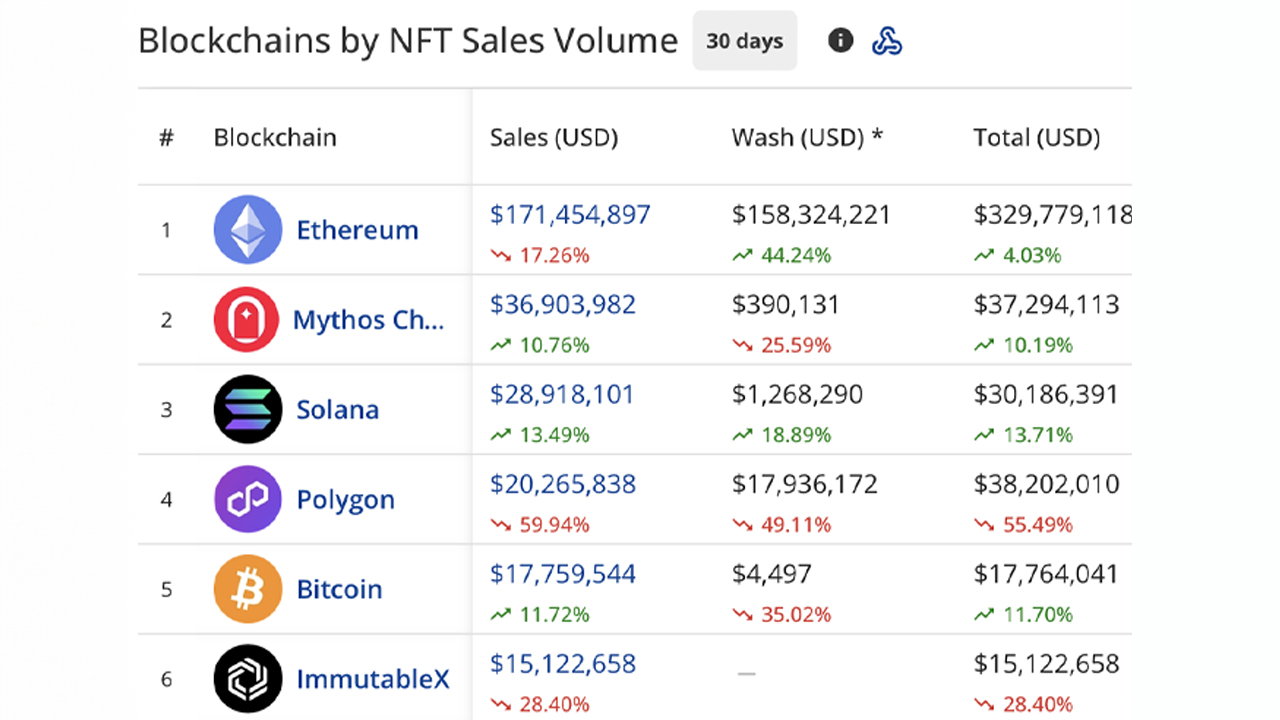Click Ethereum's $171,454,897 sales figure

point(569,214)
